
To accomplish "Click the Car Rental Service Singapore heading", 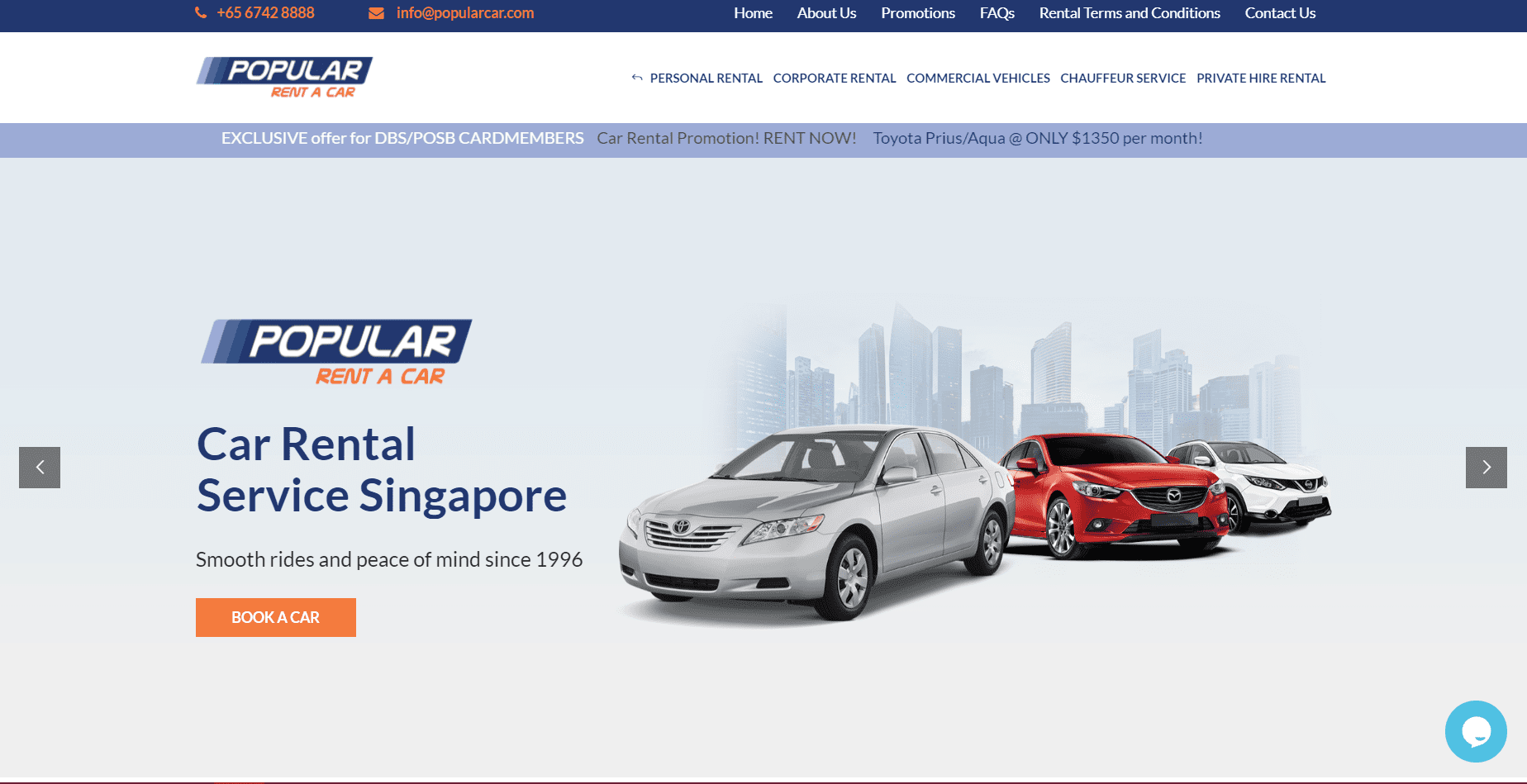I will coord(382,469).
